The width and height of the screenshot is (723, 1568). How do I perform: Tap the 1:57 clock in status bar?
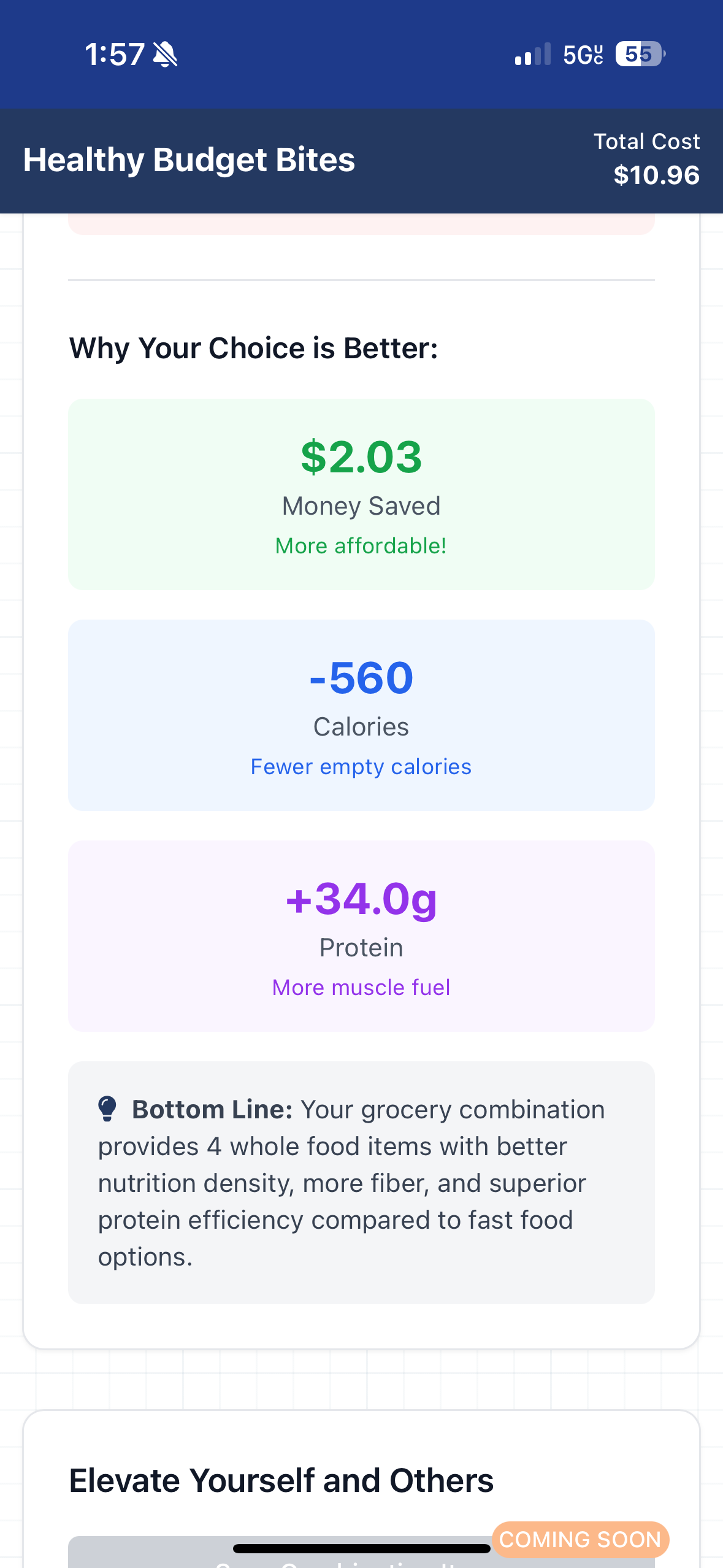115,54
